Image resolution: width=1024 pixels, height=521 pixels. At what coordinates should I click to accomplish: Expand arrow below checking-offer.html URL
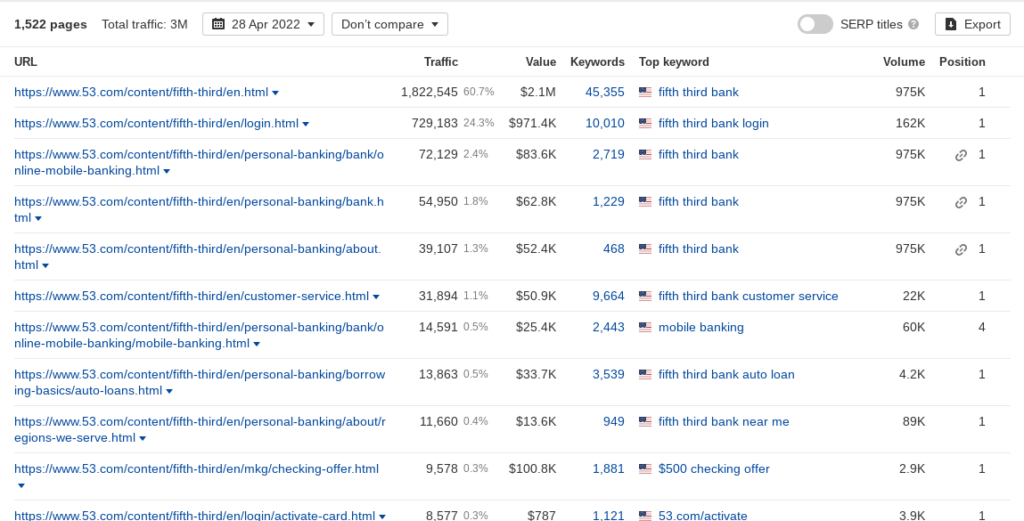(x=21, y=486)
